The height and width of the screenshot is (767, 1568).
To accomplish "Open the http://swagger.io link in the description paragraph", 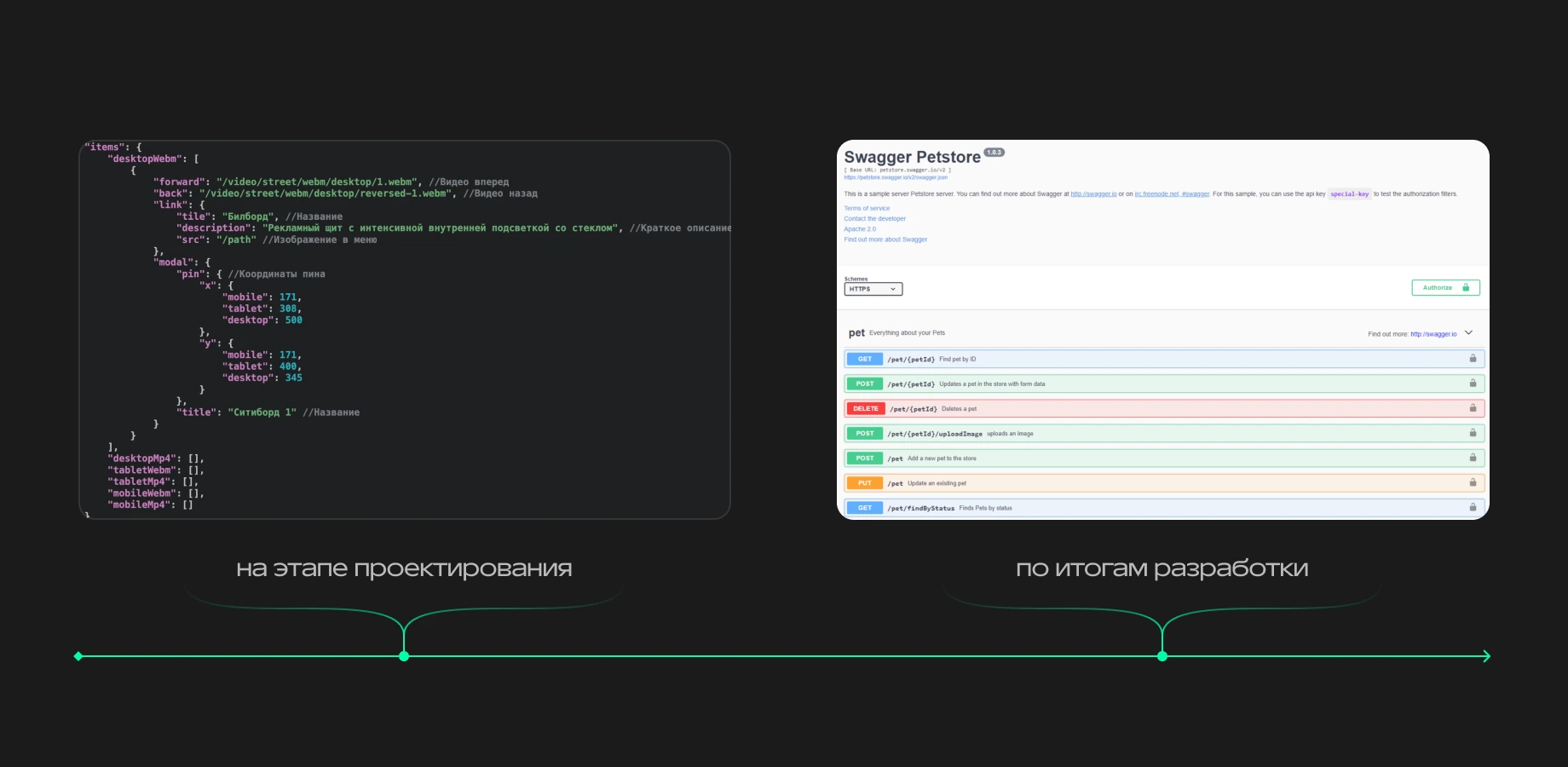I will pyautogui.click(x=1093, y=194).
